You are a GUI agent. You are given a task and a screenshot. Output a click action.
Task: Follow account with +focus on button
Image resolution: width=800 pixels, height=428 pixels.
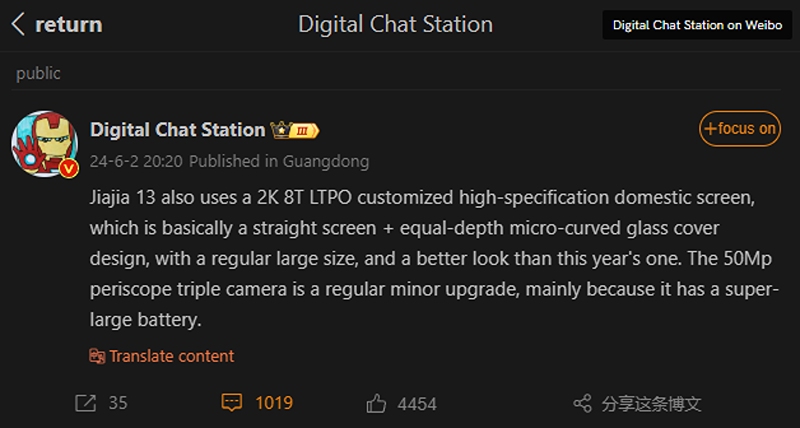(x=740, y=129)
